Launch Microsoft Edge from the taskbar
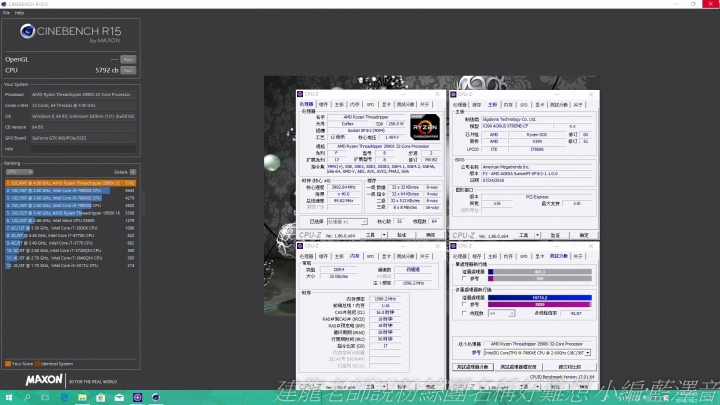The width and height of the screenshot is (720, 405). coord(64,398)
